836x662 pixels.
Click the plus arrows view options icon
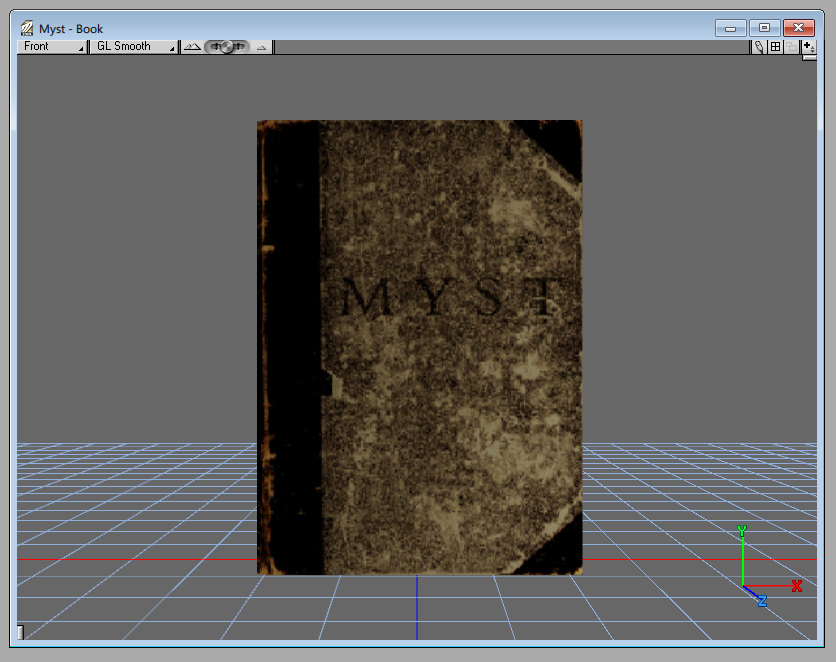pyautogui.click(x=808, y=47)
